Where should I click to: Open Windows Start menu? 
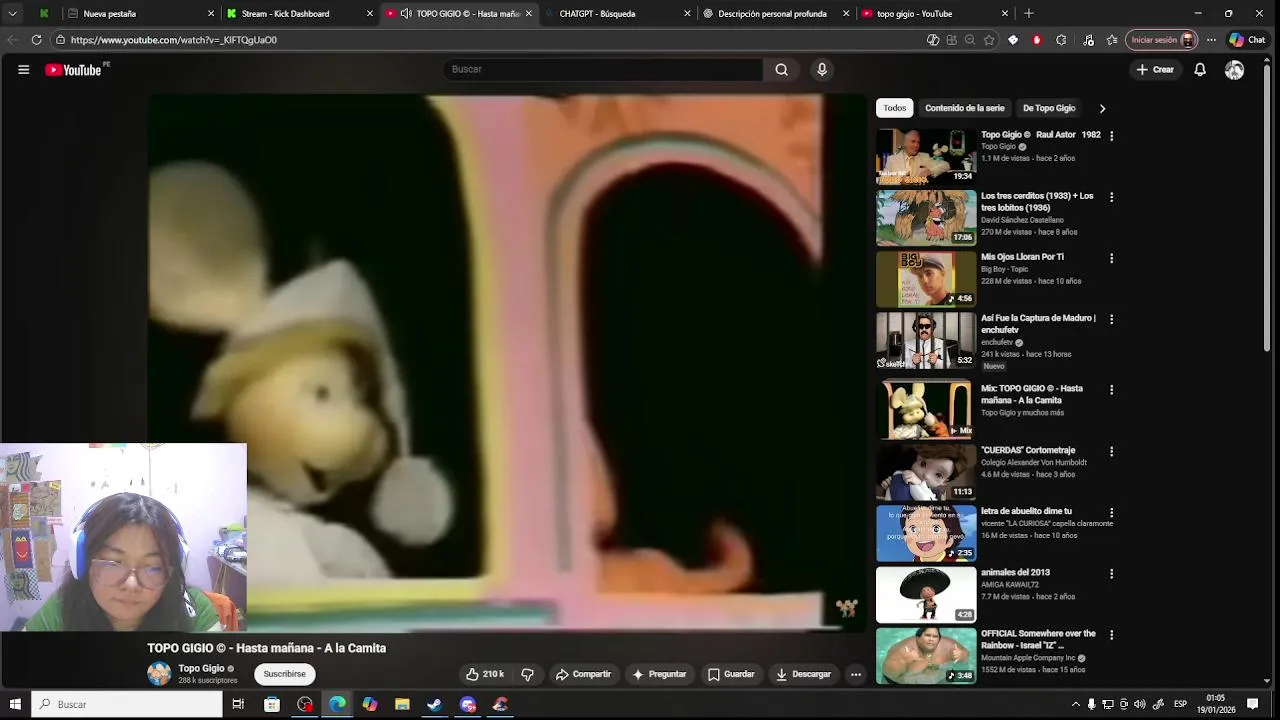tap(15, 704)
